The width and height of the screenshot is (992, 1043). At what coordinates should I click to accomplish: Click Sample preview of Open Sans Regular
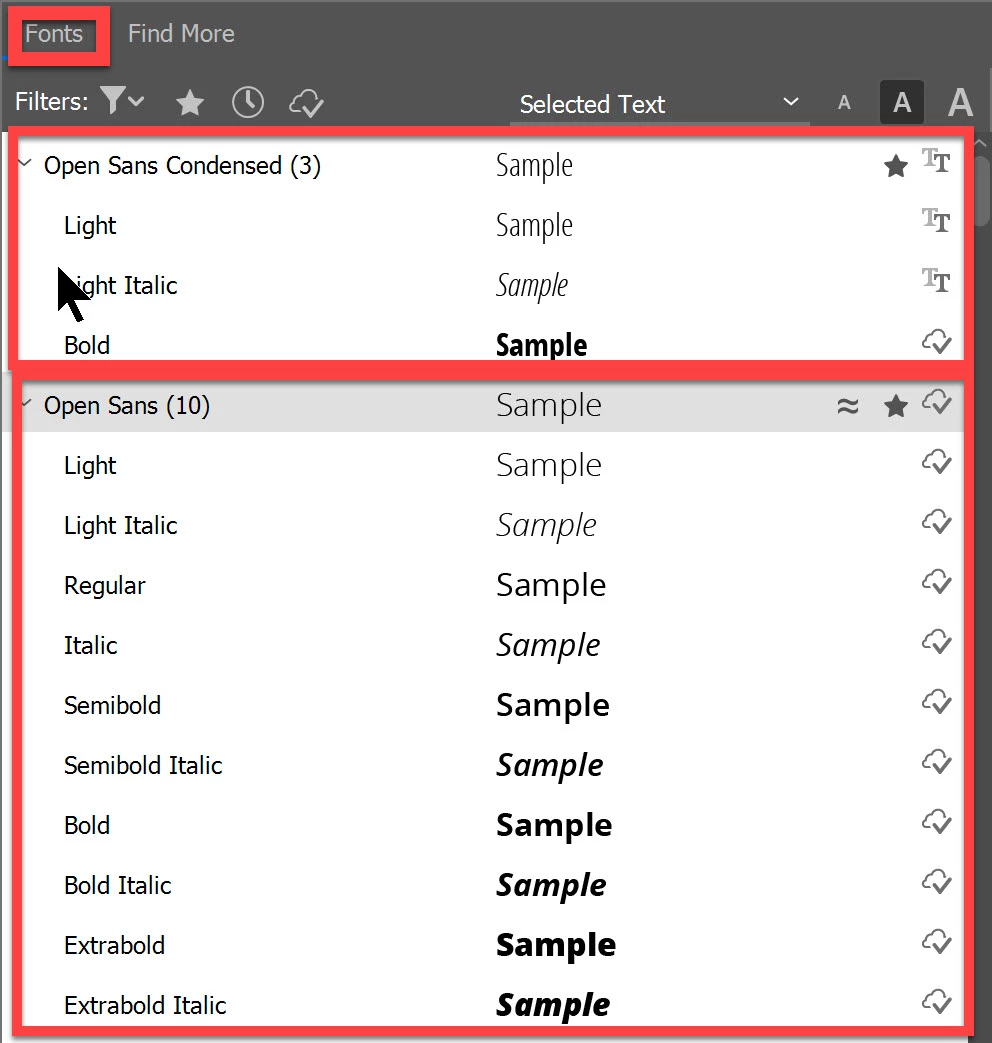(x=551, y=586)
